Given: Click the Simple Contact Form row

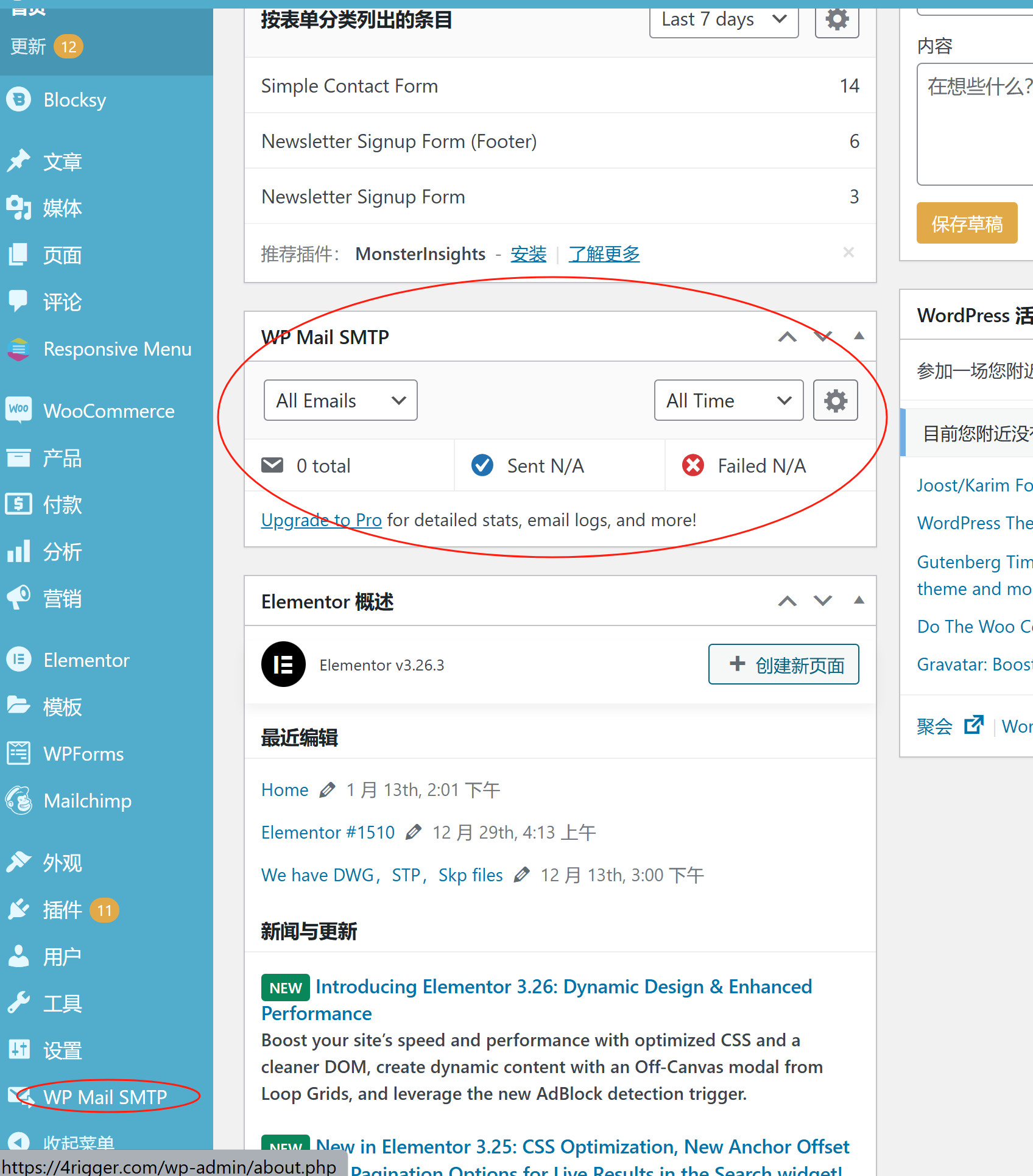Looking at the screenshot, I should coord(560,86).
